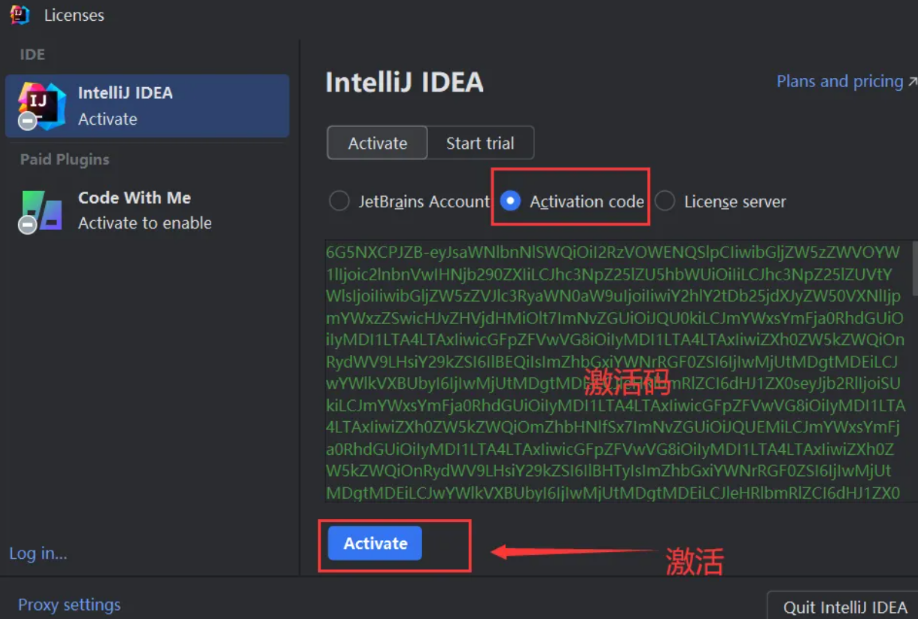
Task: Switch to the Start trial tab
Action: click(x=480, y=143)
